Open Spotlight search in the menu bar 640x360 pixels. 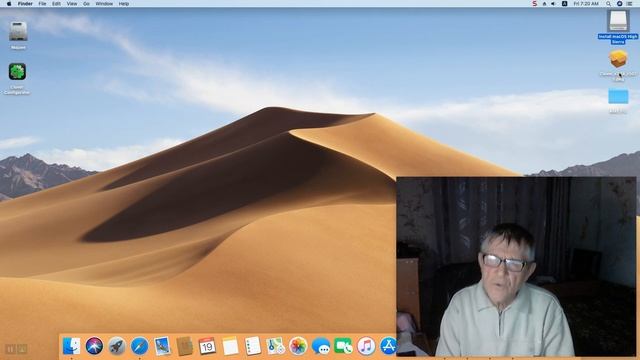(x=608, y=4)
